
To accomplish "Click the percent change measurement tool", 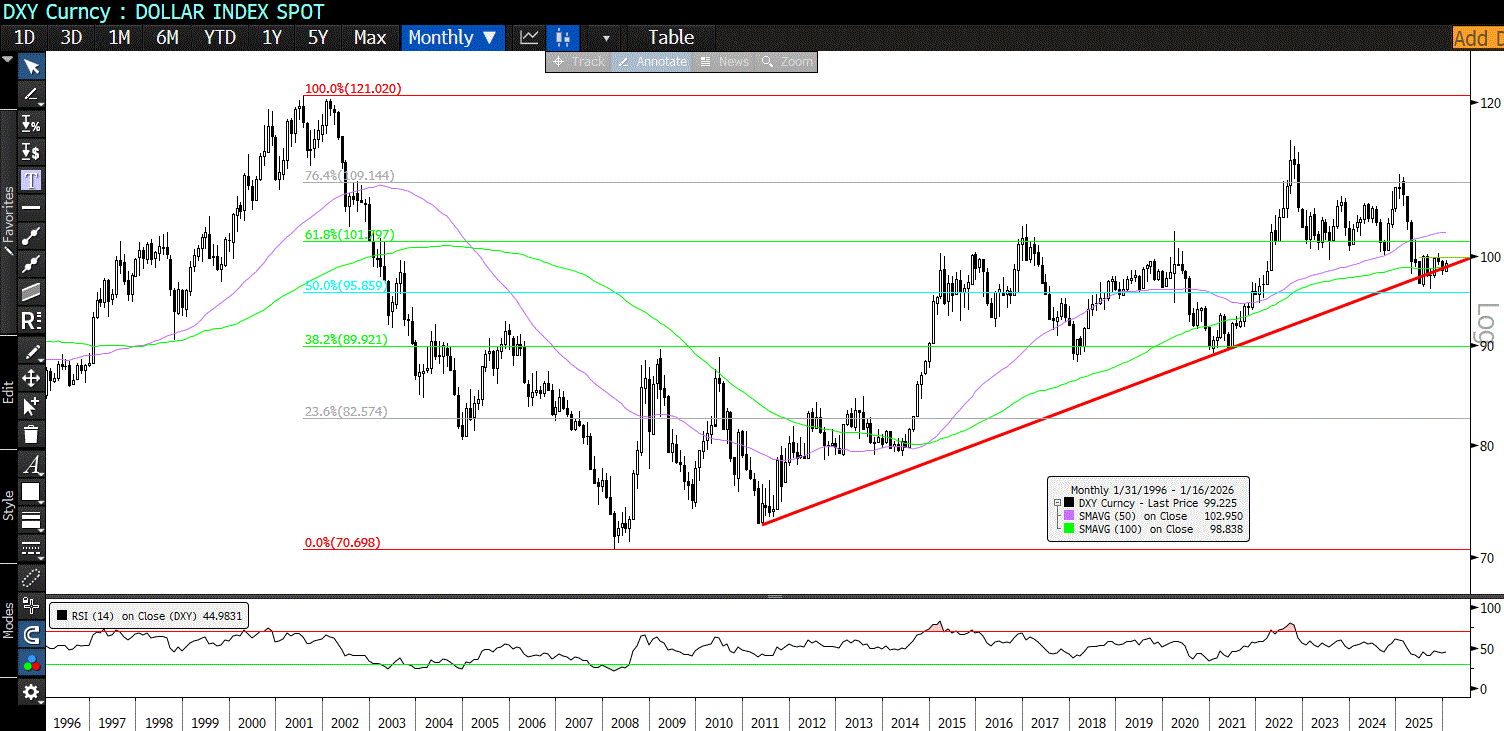I will click(31, 124).
